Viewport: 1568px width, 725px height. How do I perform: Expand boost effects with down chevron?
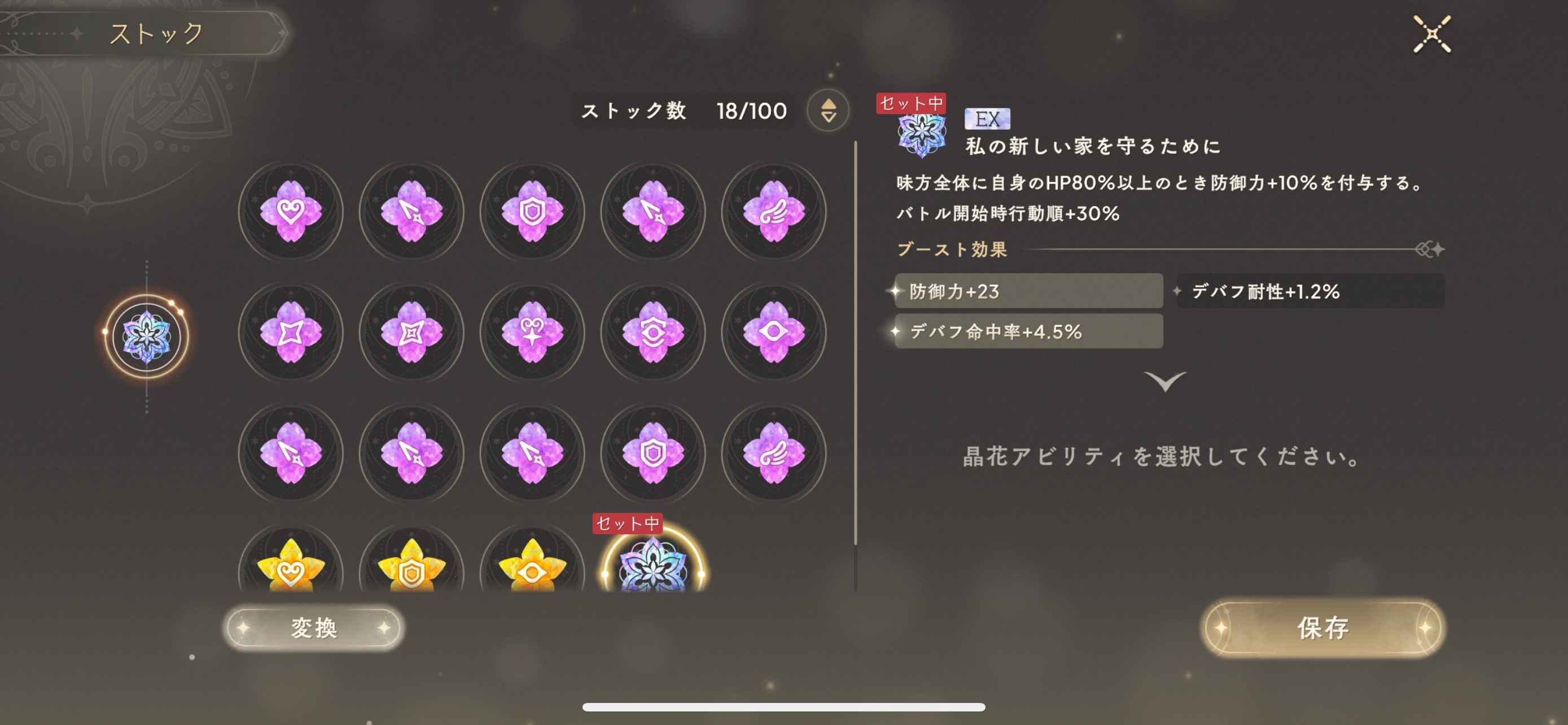click(1164, 381)
